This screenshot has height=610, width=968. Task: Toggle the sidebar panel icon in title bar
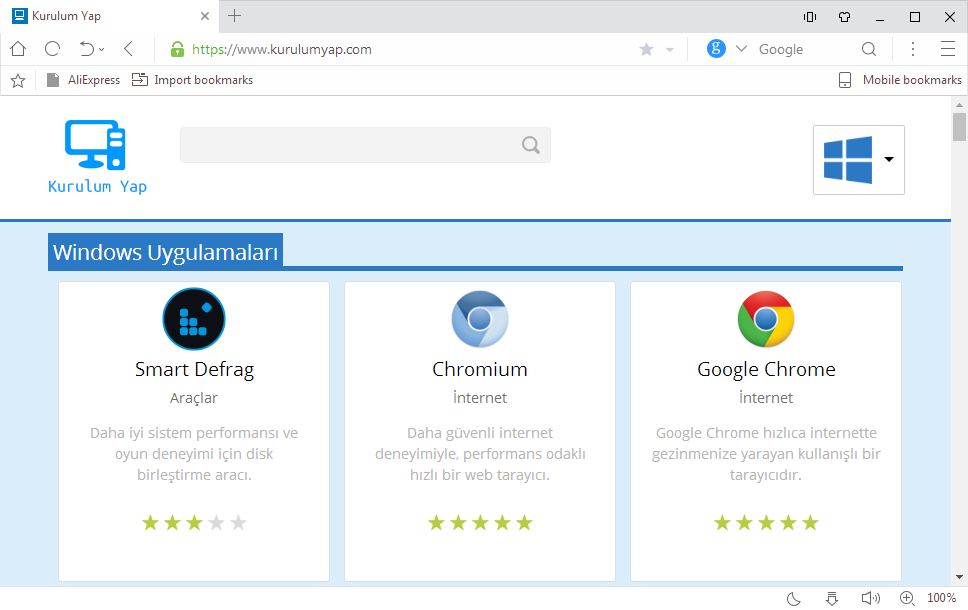pyautogui.click(x=810, y=17)
